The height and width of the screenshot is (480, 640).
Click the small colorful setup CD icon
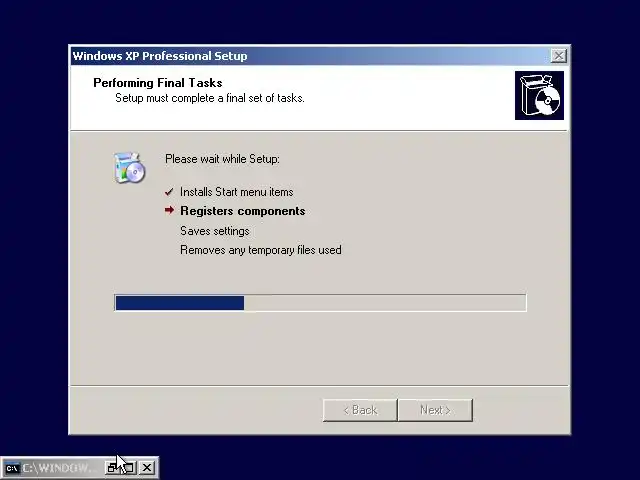coord(129,168)
